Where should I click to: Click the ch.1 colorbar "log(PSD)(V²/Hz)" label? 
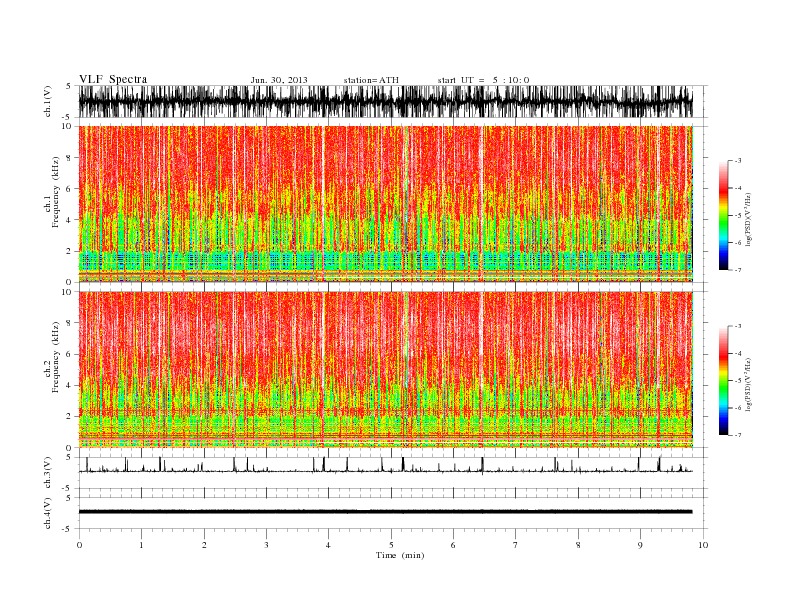pos(749,219)
